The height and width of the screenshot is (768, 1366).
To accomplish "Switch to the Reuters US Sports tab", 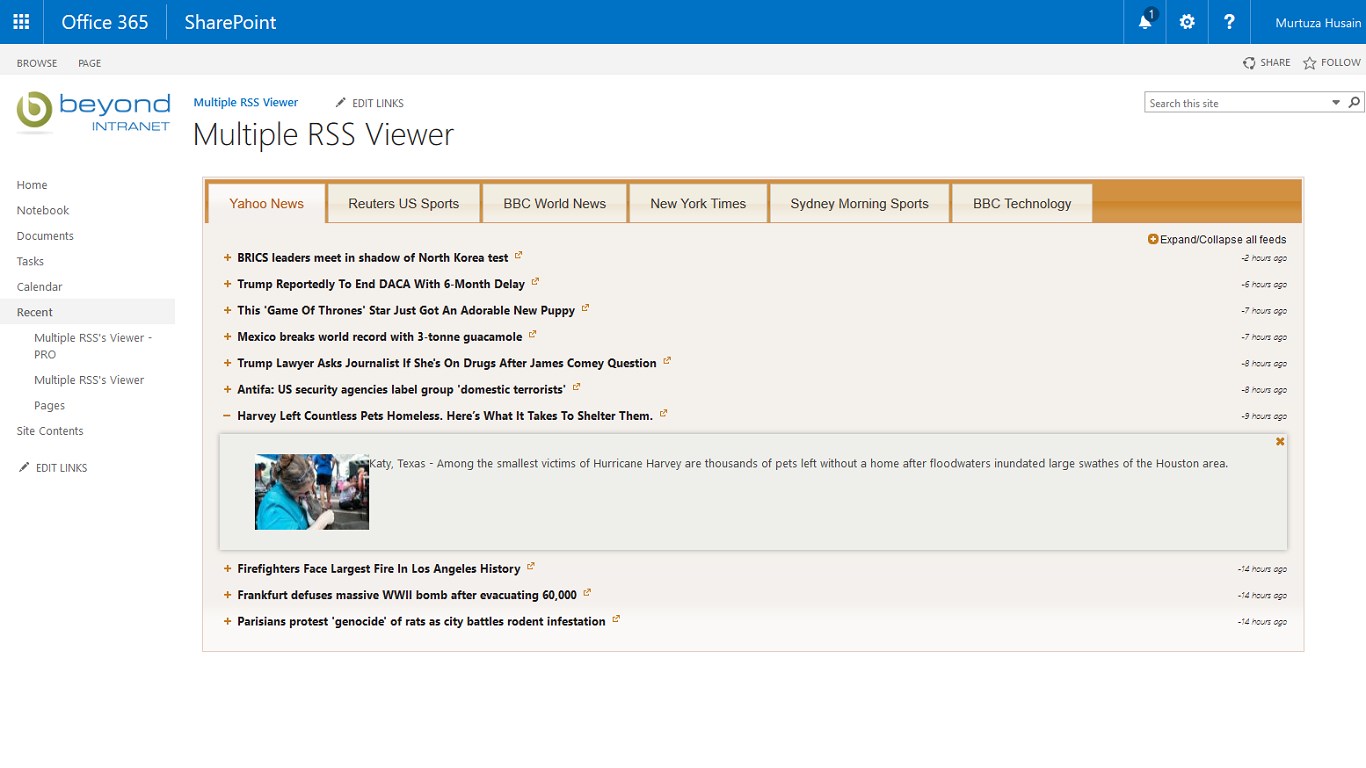I will pos(404,203).
